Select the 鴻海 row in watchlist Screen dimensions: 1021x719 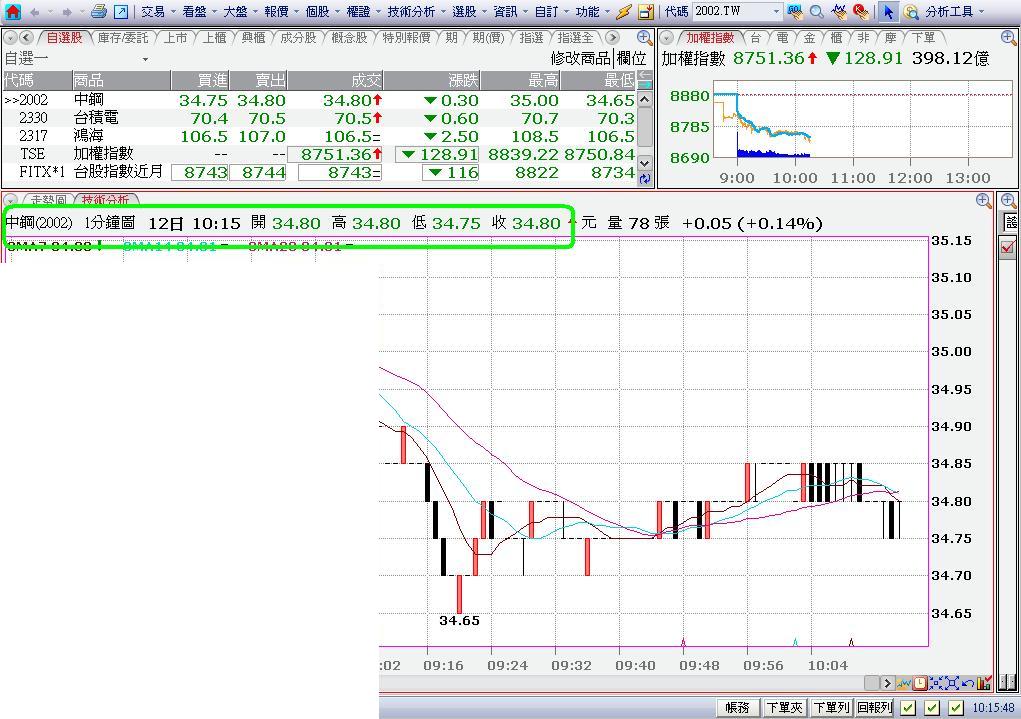pos(319,136)
